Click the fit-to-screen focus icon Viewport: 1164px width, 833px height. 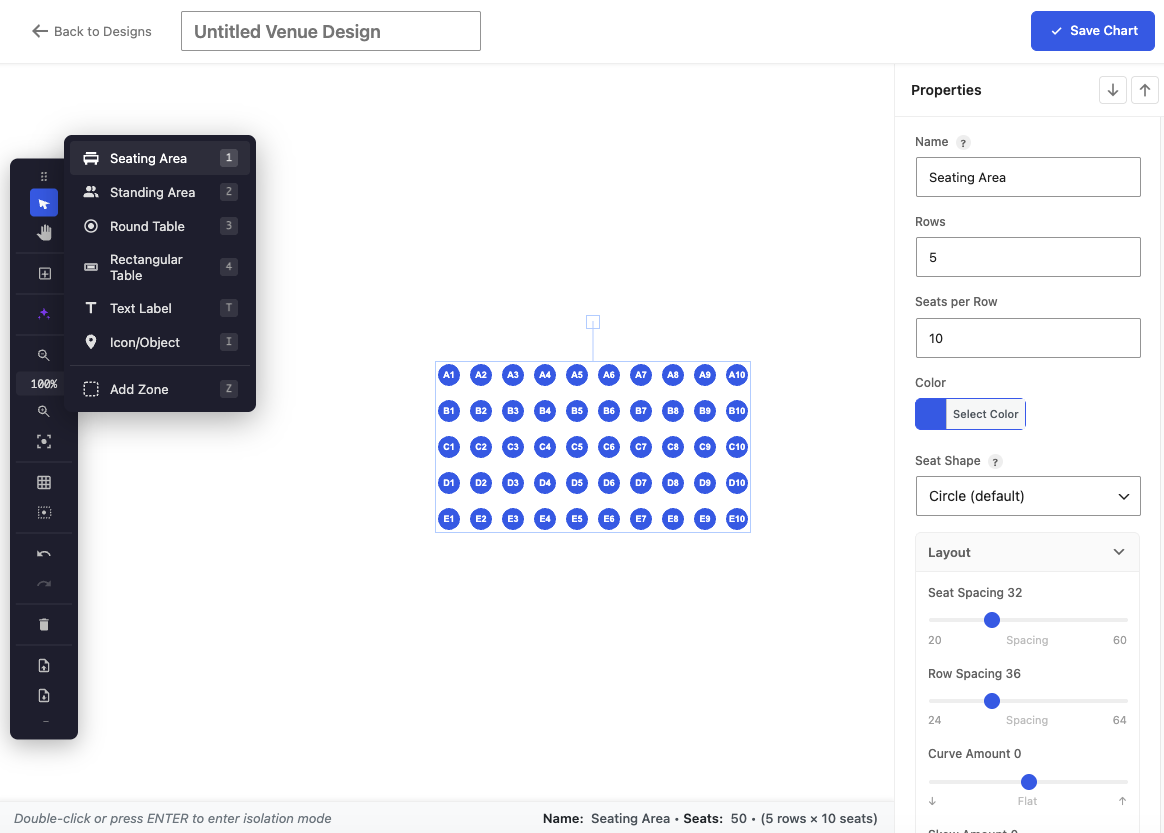pyautogui.click(x=44, y=441)
